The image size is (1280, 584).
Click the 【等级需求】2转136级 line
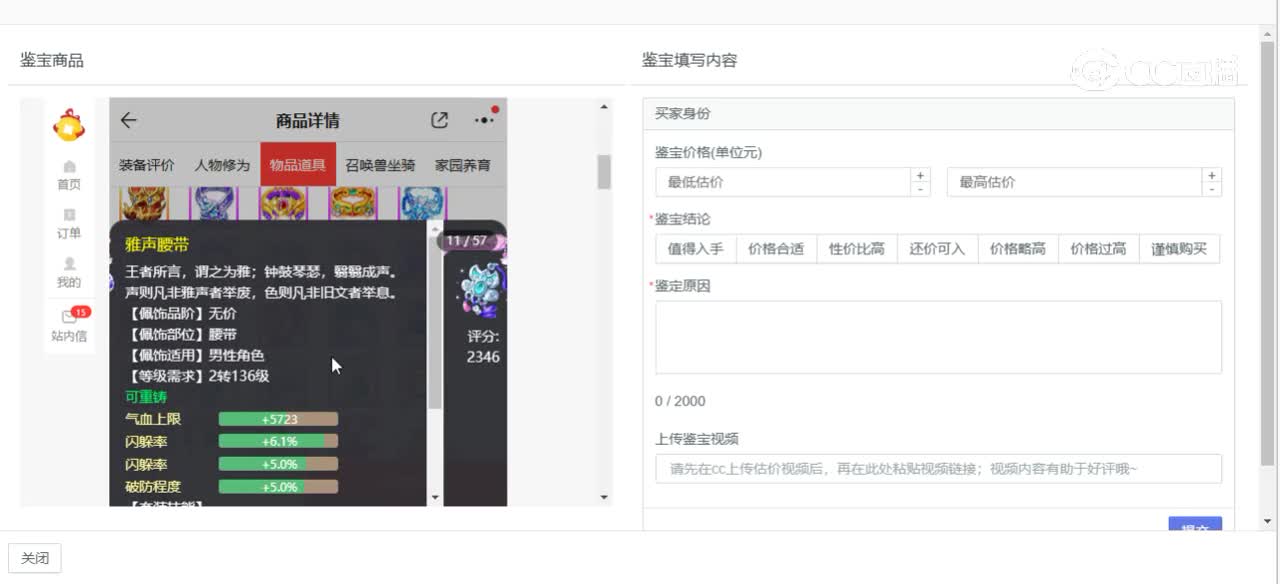pos(197,376)
